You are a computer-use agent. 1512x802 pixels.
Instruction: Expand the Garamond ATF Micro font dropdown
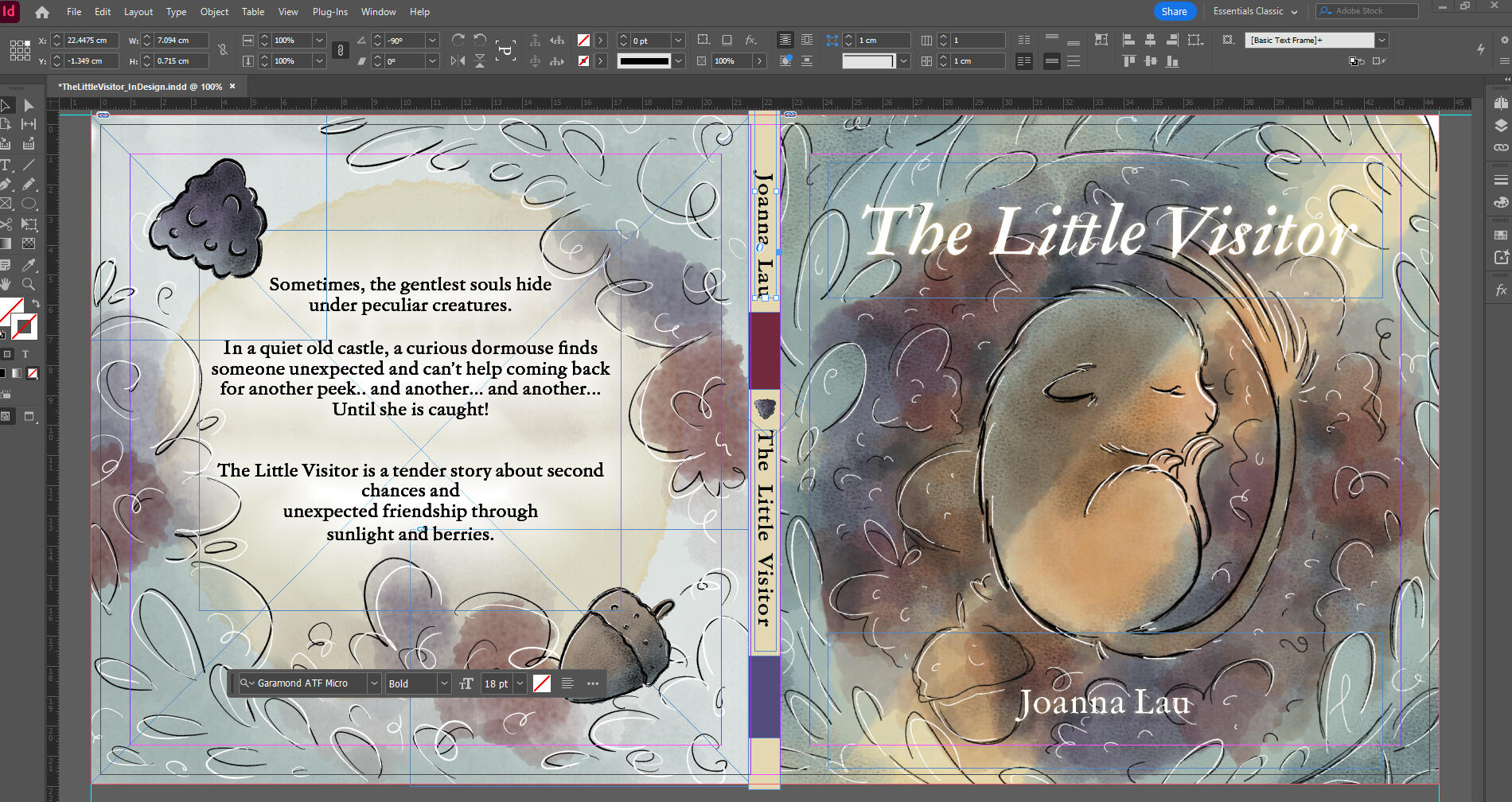click(x=374, y=683)
